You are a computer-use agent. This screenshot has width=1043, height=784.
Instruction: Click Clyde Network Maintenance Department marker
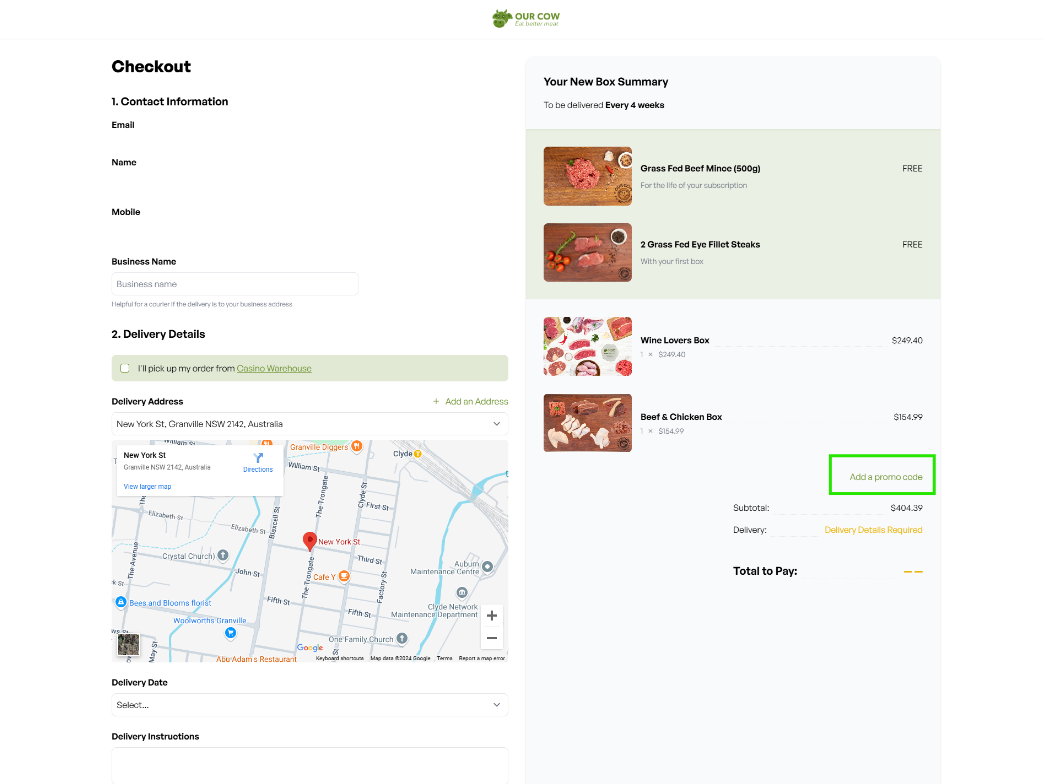click(462, 592)
